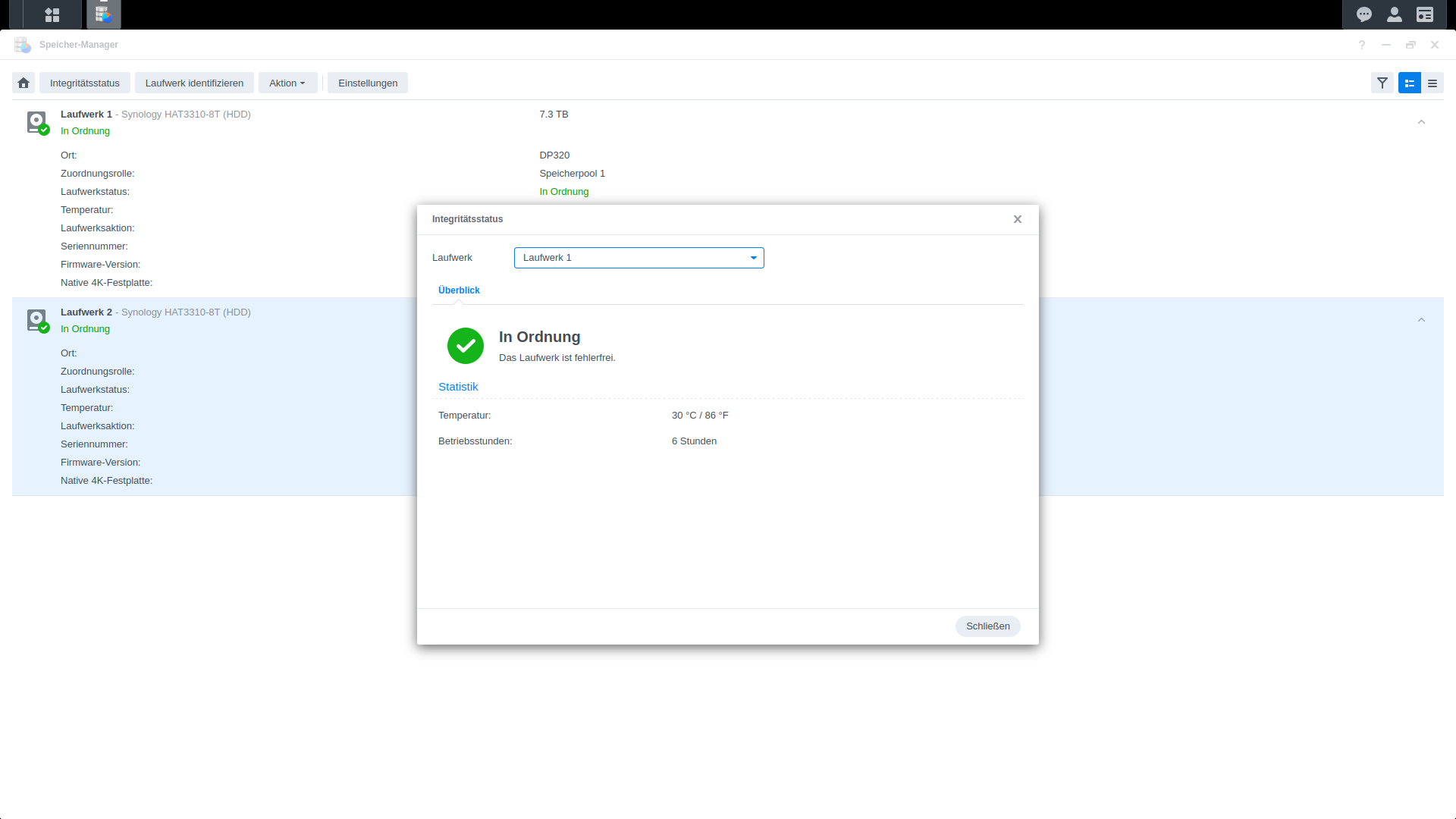
Task: Select the Überblick tab
Action: [459, 290]
